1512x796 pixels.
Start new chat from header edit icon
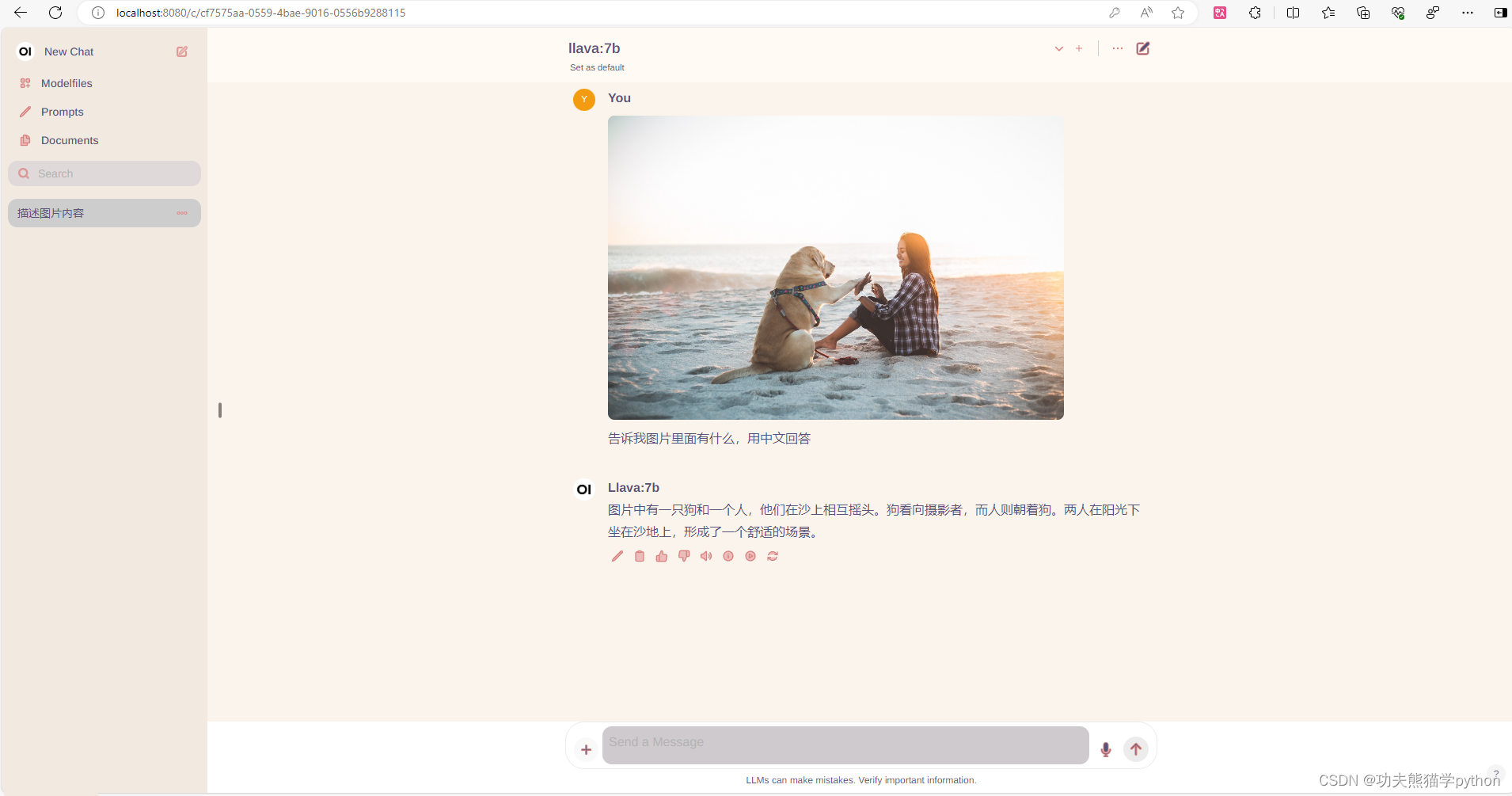coord(1143,48)
